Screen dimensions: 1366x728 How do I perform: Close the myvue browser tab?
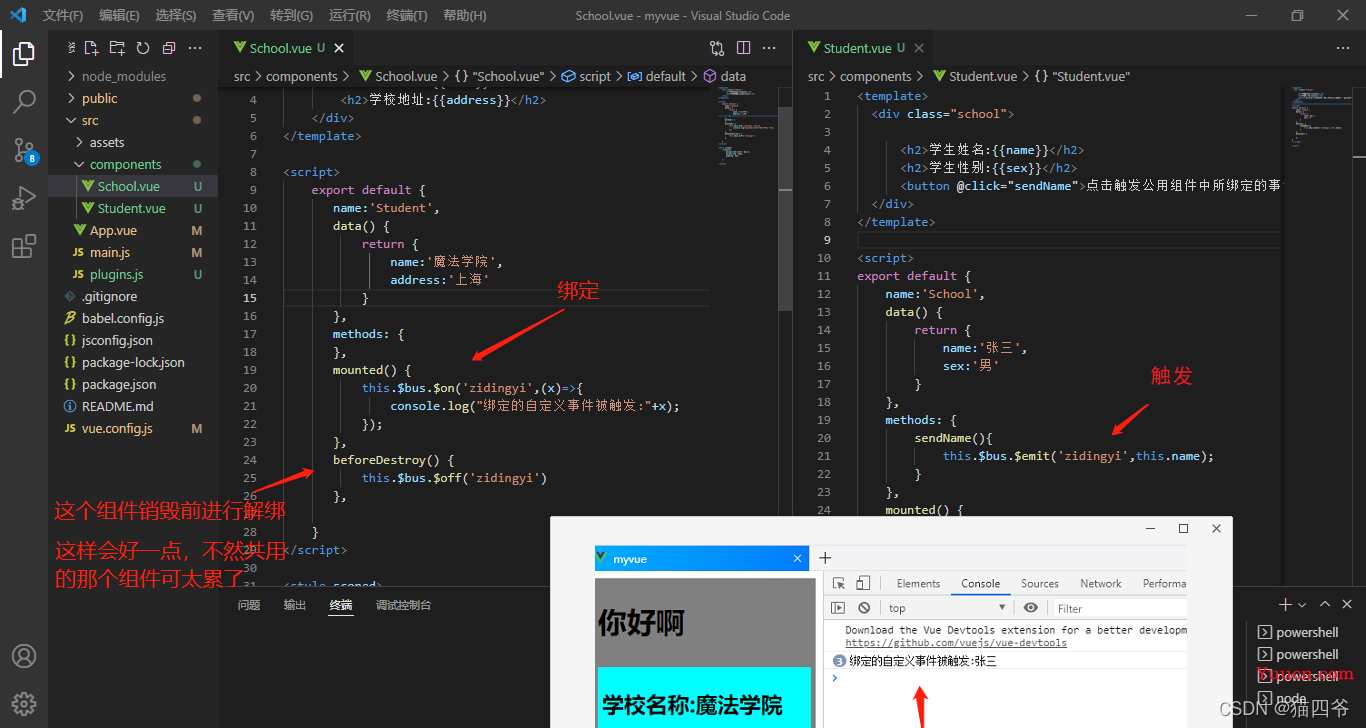[797, 559]
